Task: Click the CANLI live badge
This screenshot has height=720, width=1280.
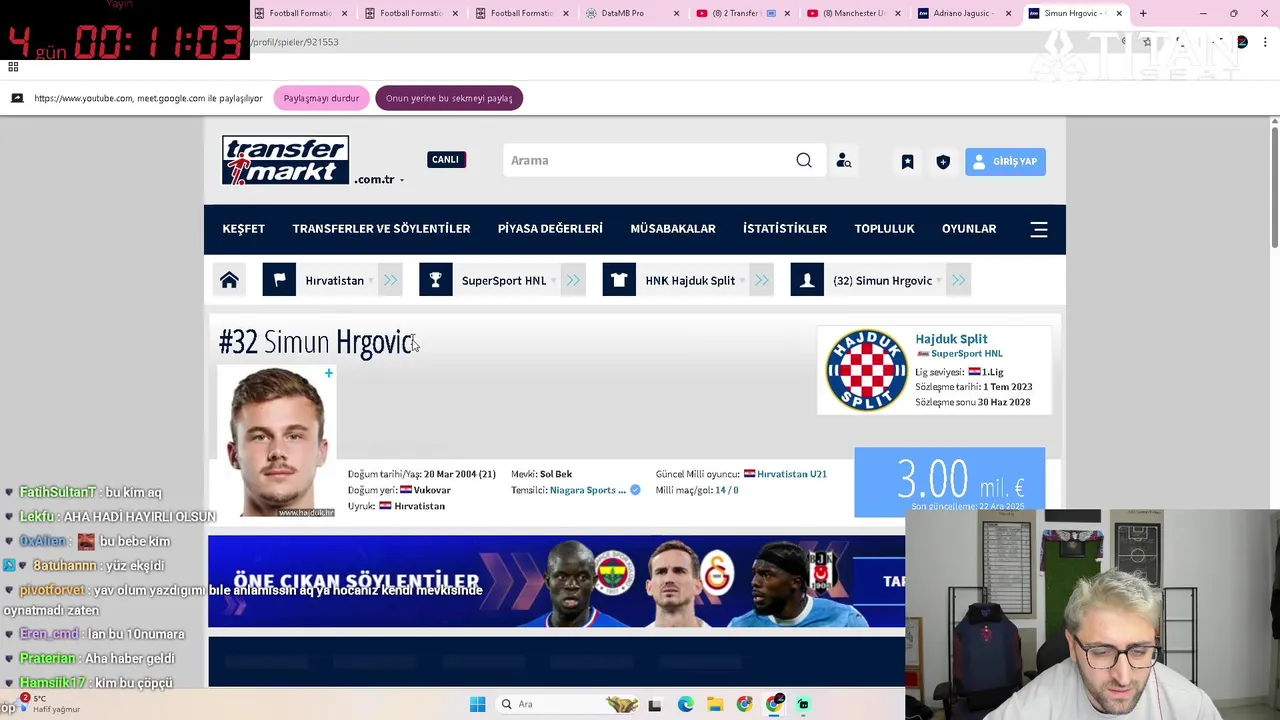Action: coord(446,159)
